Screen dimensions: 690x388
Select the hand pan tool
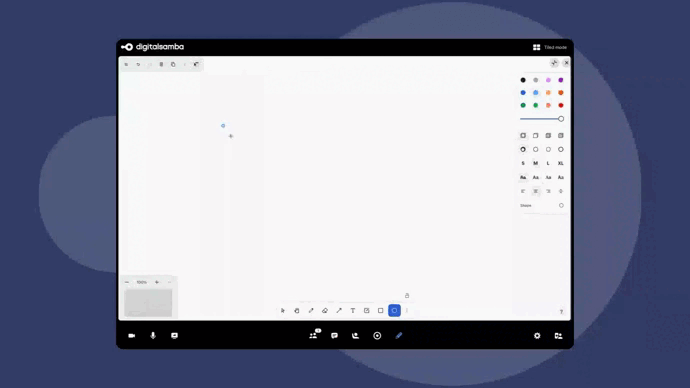(297, 311)
